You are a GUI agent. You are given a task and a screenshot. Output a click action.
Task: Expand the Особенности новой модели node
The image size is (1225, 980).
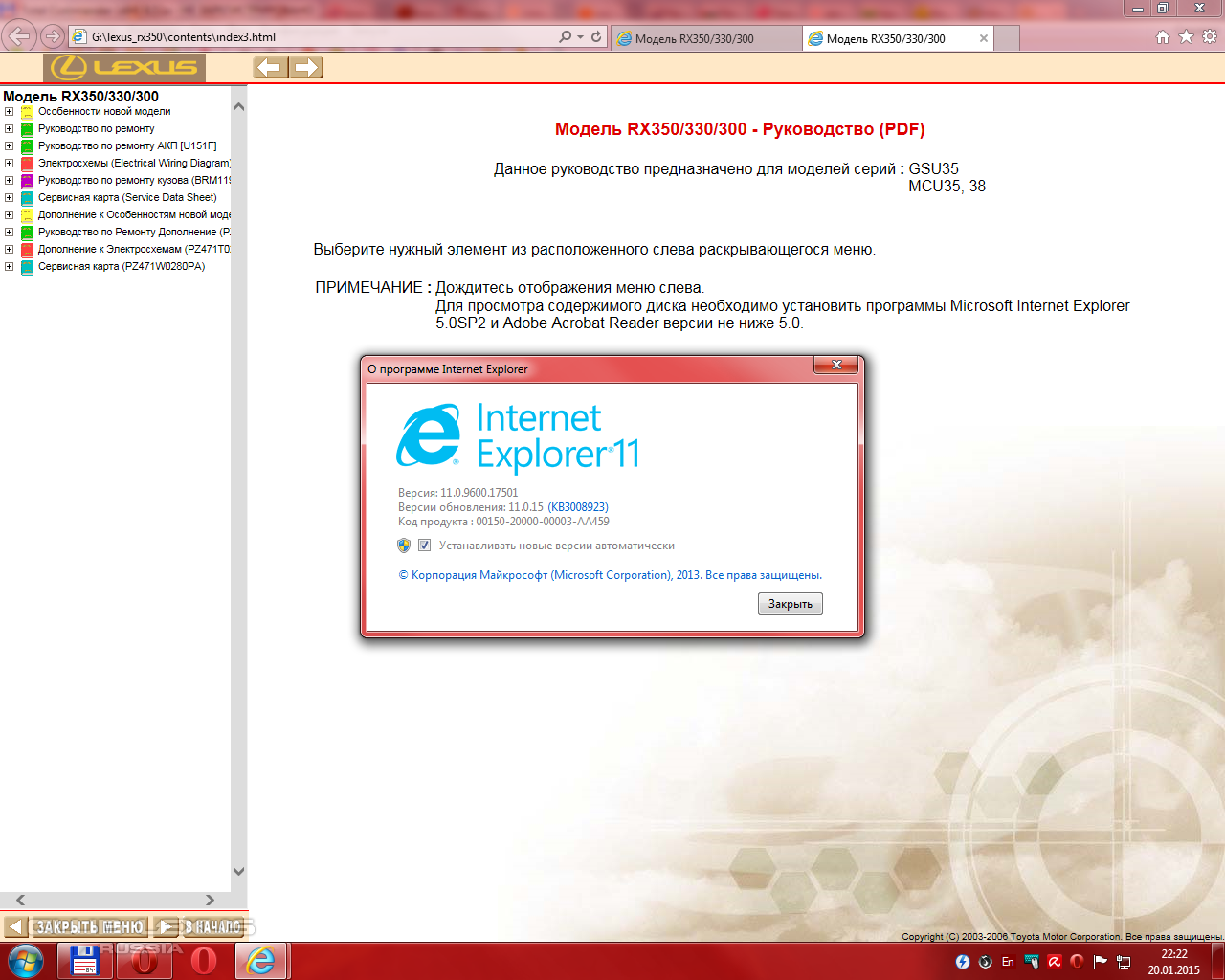9,112
